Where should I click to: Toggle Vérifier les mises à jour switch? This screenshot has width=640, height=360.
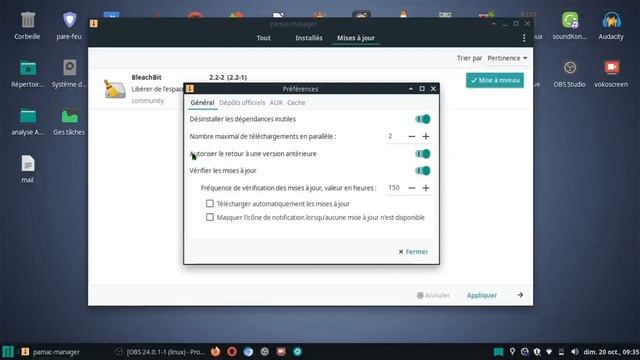422,171
